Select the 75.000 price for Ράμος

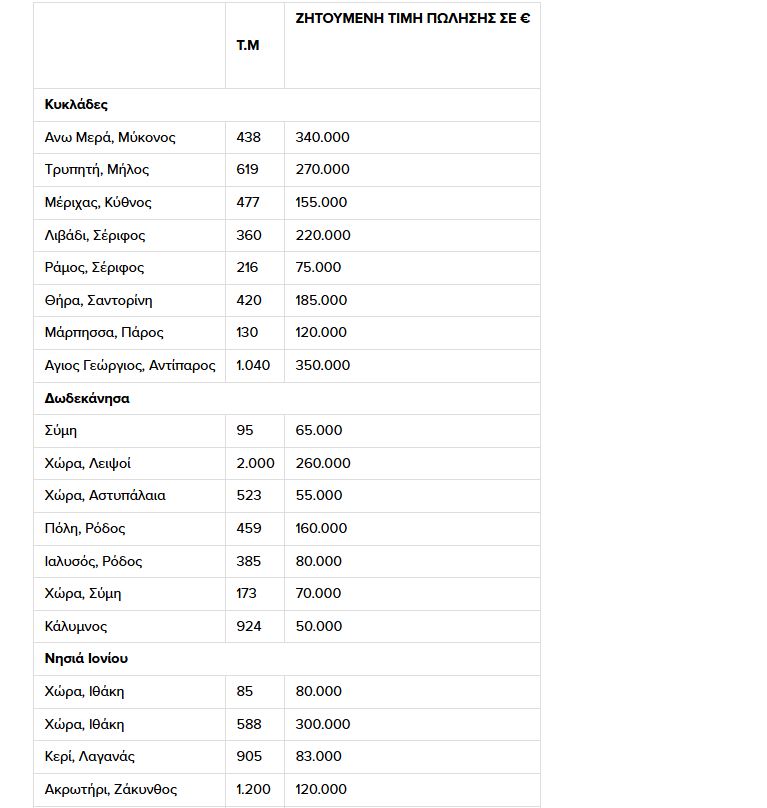[318, 267]
